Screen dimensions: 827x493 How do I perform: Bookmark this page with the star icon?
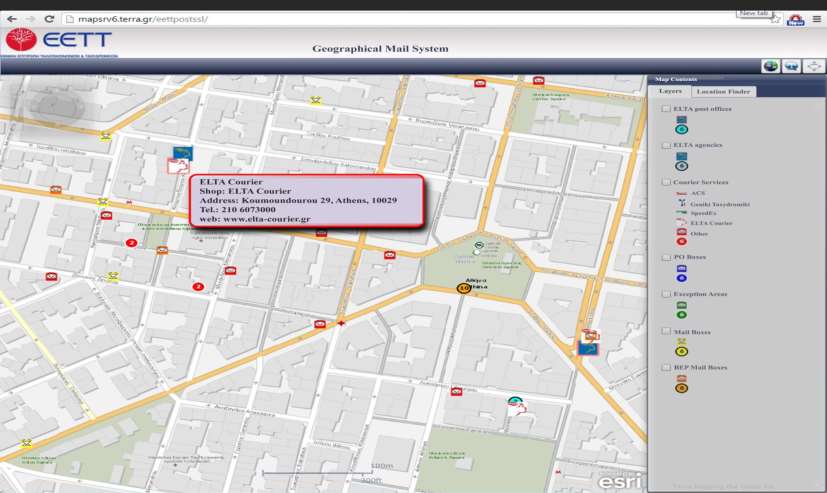point(775,20)
